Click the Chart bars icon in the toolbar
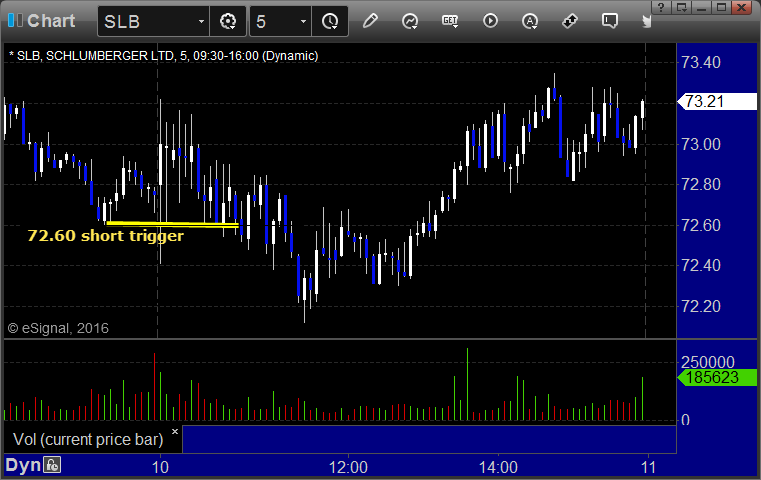The width and height of the screenshot is (761, 480). 15,20
